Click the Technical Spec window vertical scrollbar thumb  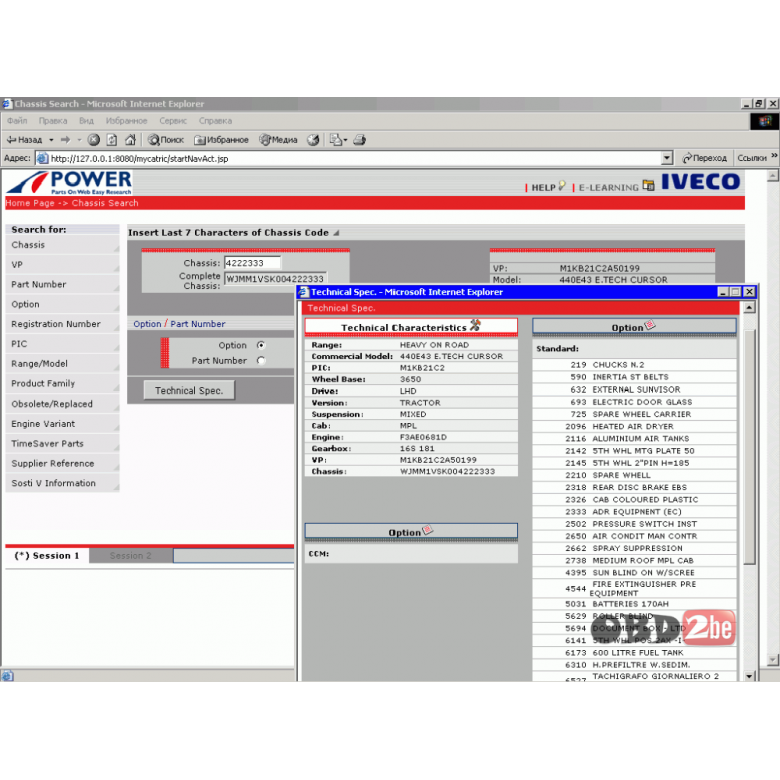749,446
